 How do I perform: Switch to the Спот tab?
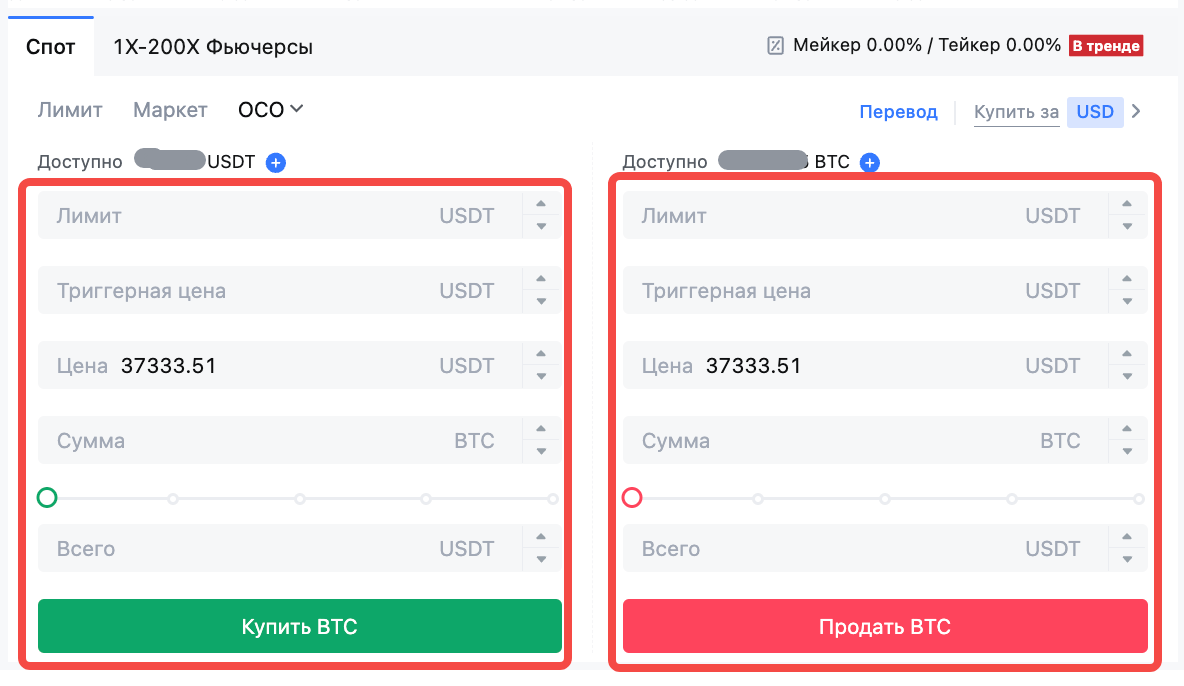click(x=51, y=47)
